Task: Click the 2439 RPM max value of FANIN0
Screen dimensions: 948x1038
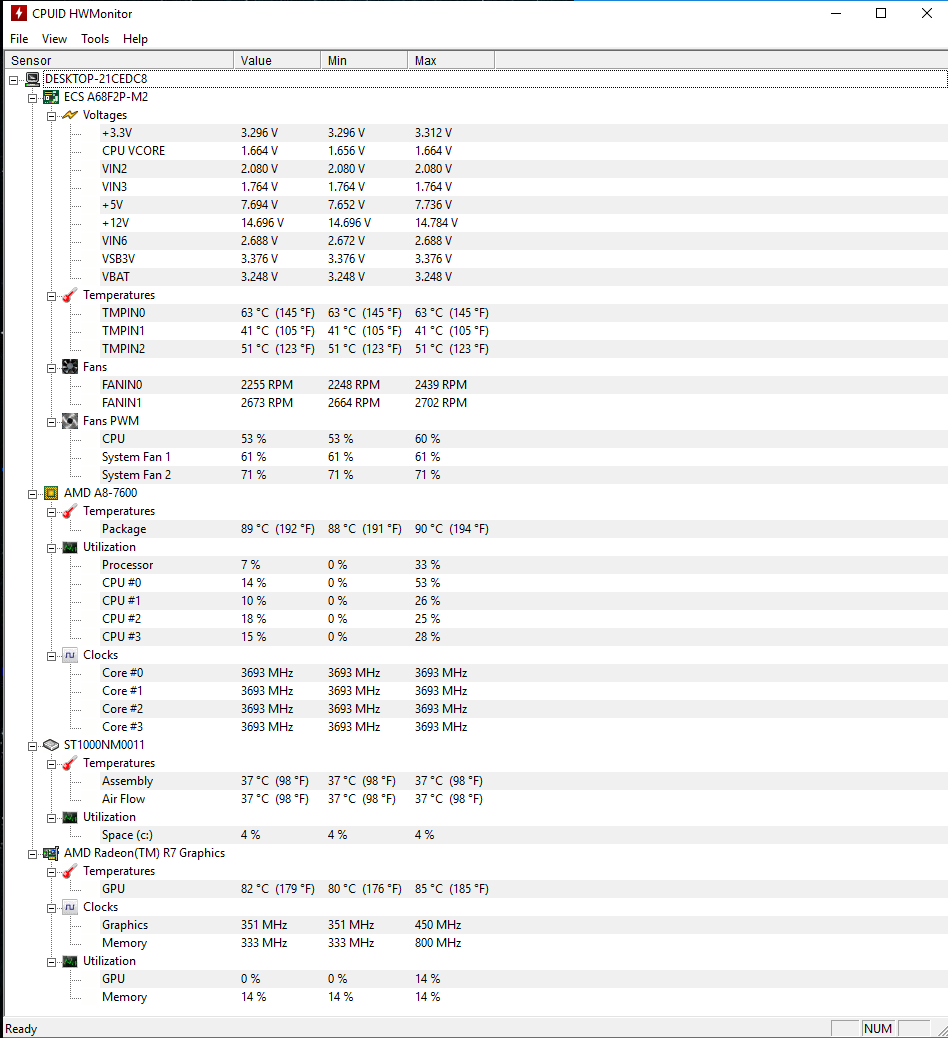Action: pyautogui.click(x=441, y=385)
